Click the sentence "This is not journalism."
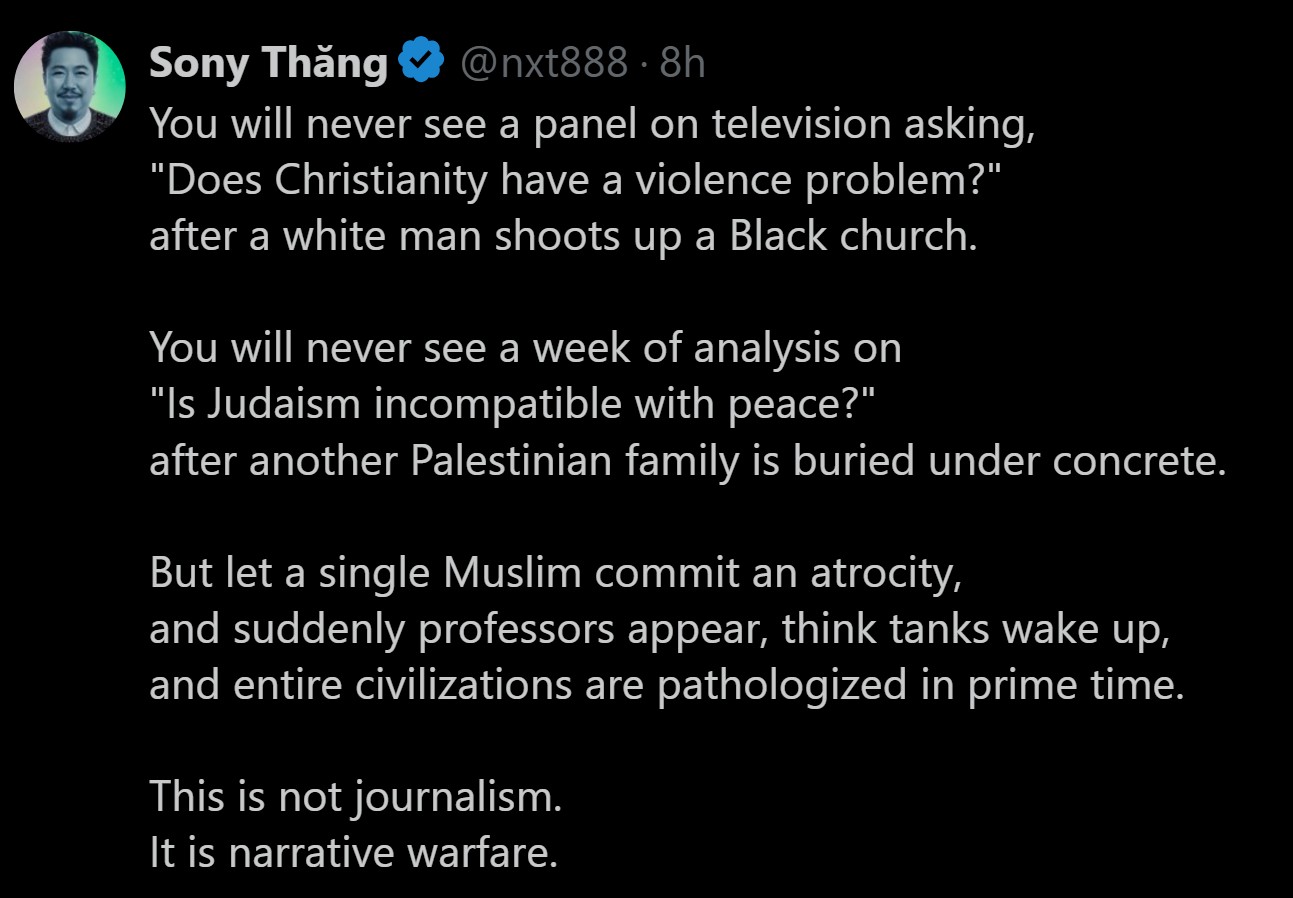Viewport: 1293px width, 898px height. [x=356, y=796]
